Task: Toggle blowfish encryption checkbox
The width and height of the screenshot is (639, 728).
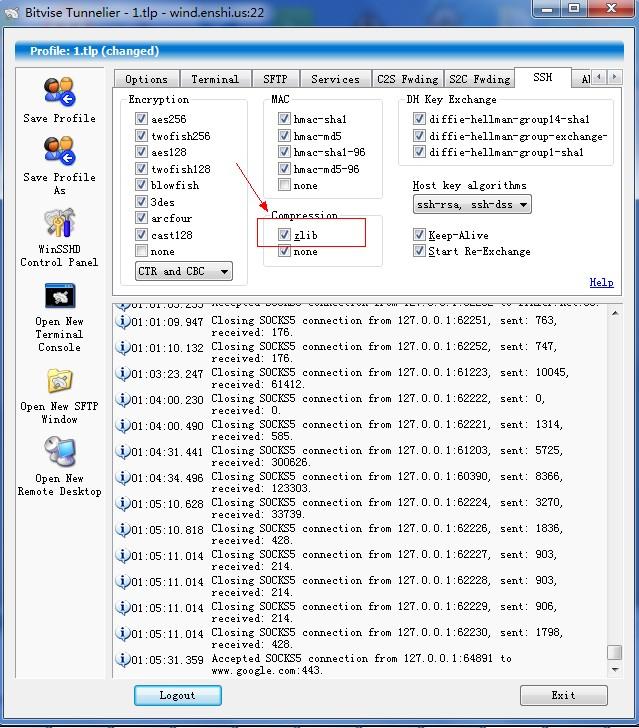Action: tap(141, 185)
